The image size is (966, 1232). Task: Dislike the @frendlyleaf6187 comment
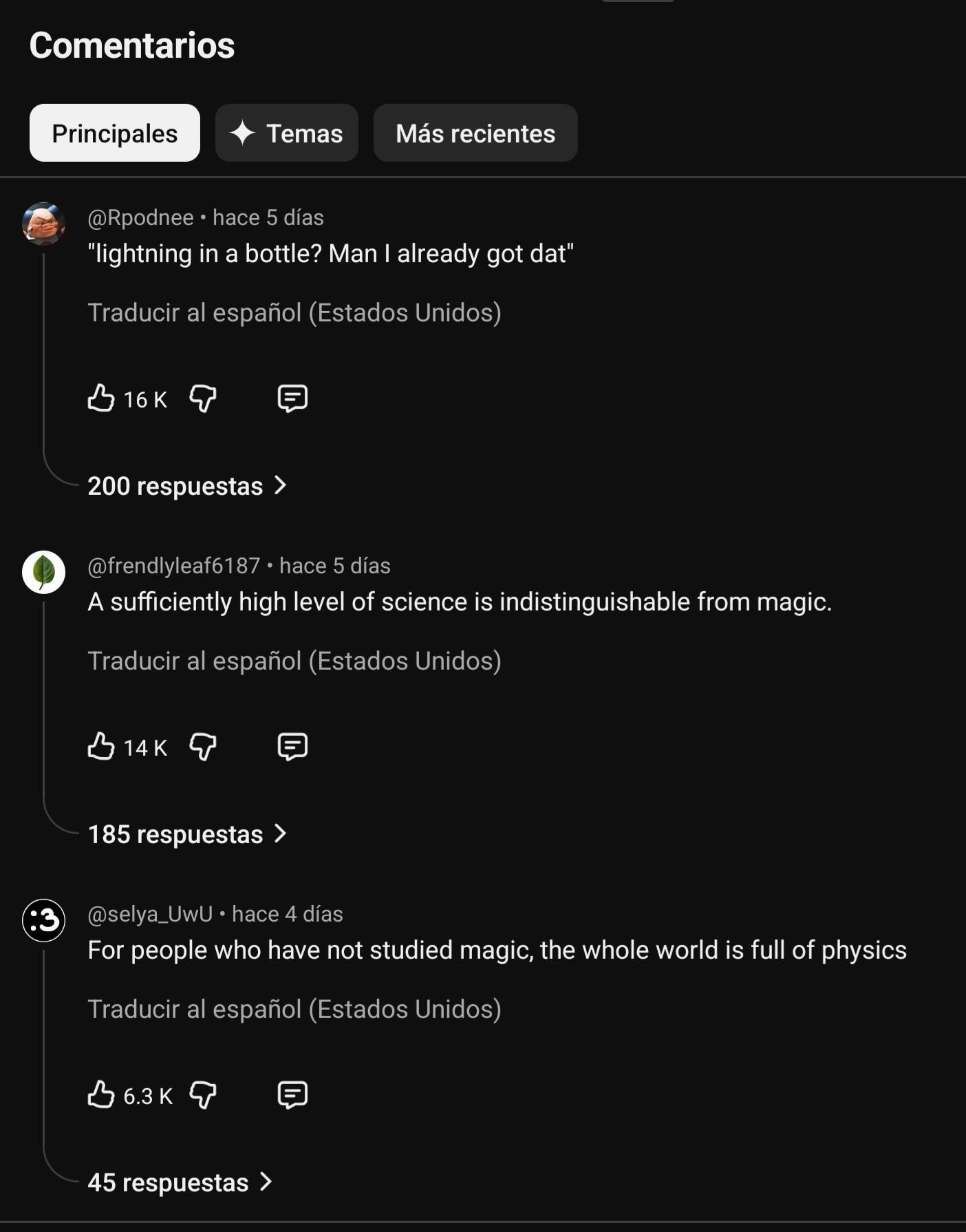click(203, 747)
